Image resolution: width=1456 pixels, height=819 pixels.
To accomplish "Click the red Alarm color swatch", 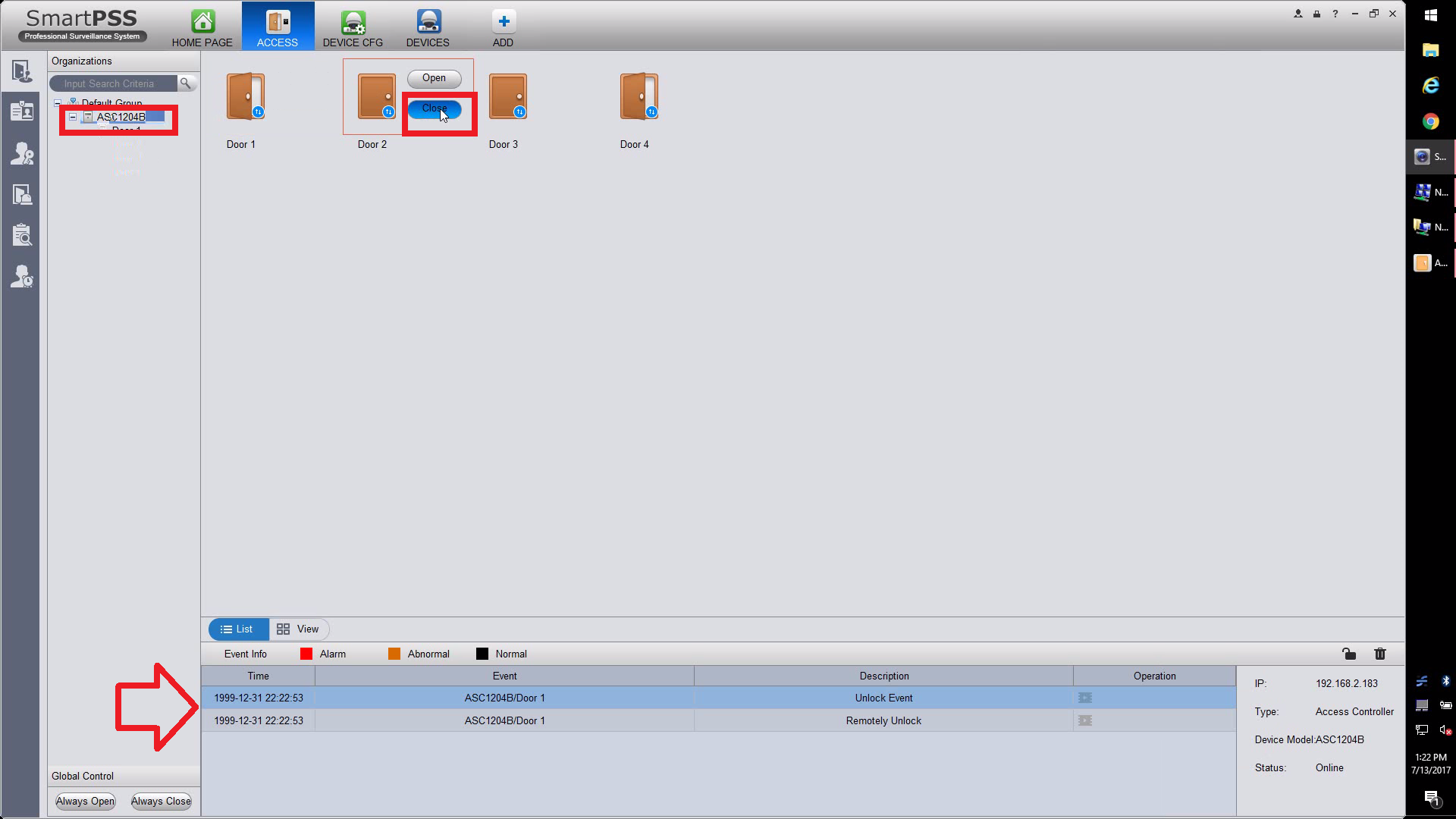I will pos(306,654).
